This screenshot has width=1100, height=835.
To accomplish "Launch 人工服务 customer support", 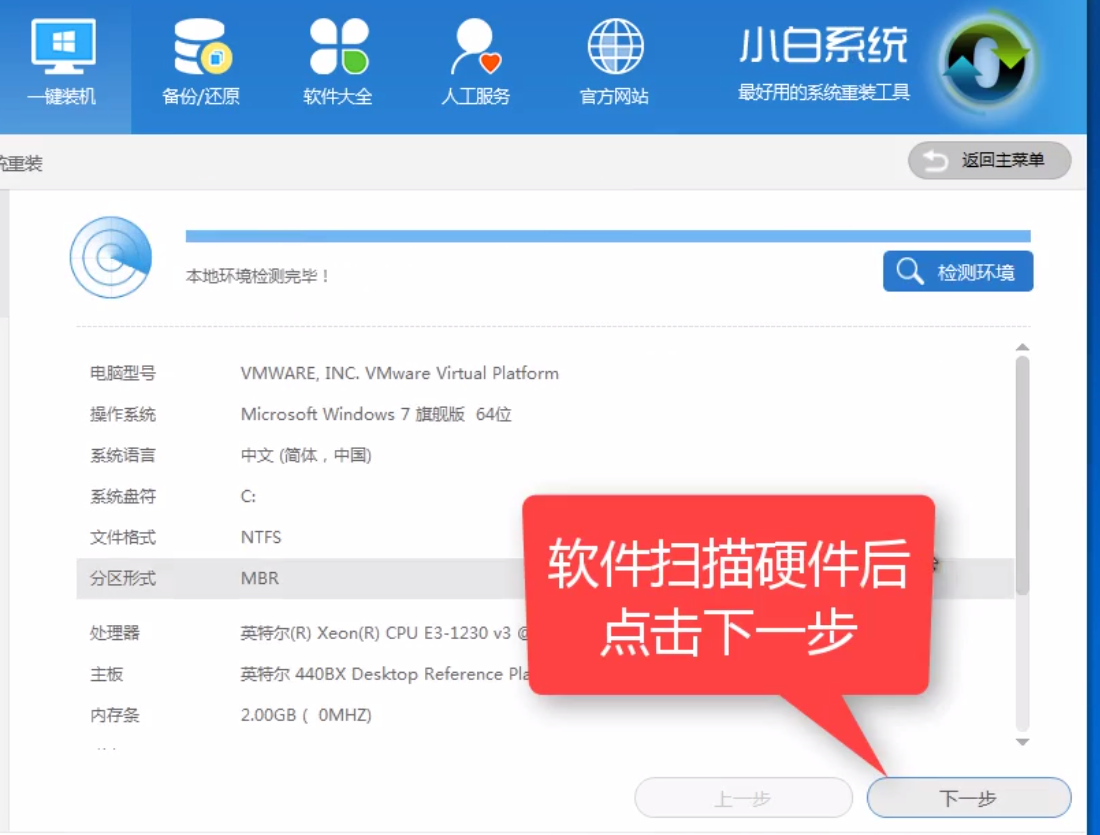I will pos(474,60).
